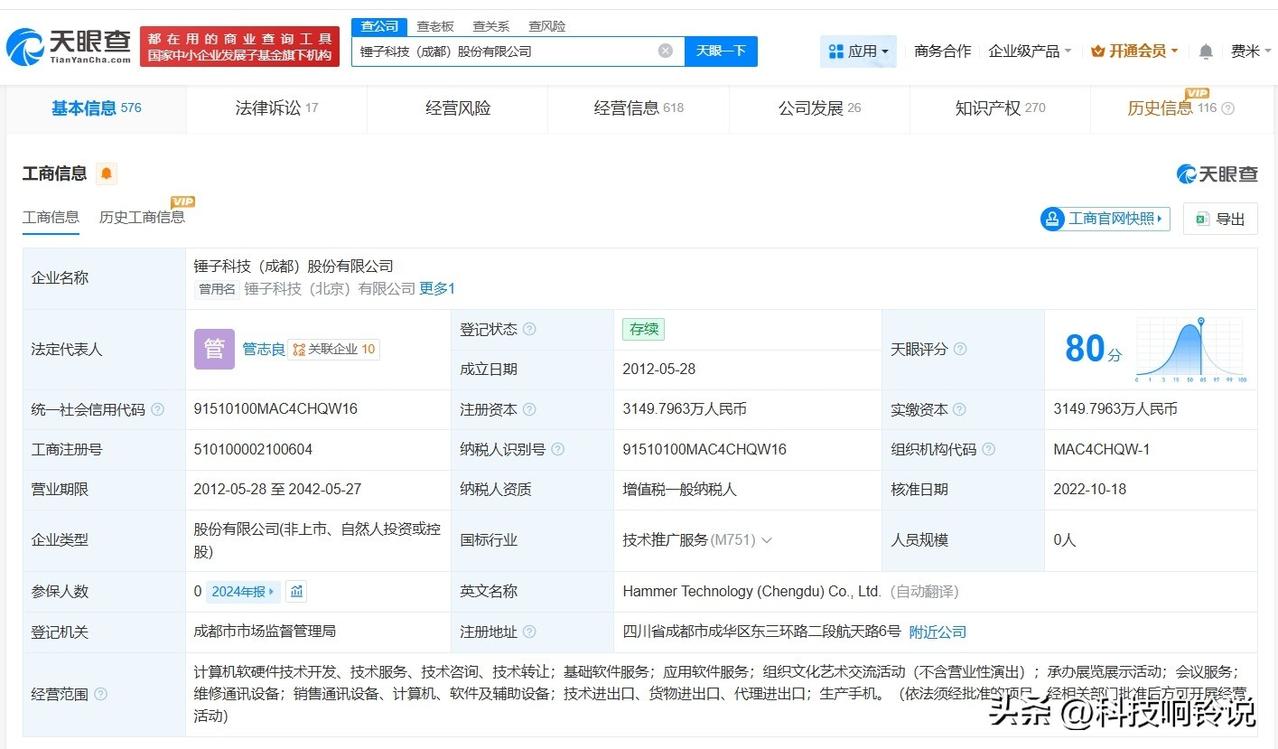Click the 核准日期 value 2022-10-18
Viewport: 1278px width, 749px height.
pyautogui.click(x=1090, y=489)
